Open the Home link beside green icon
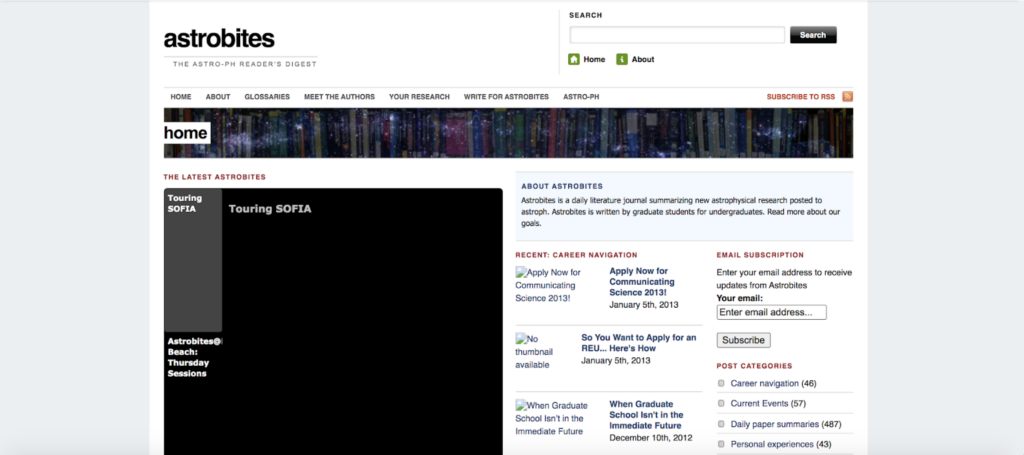 point(594,59)
